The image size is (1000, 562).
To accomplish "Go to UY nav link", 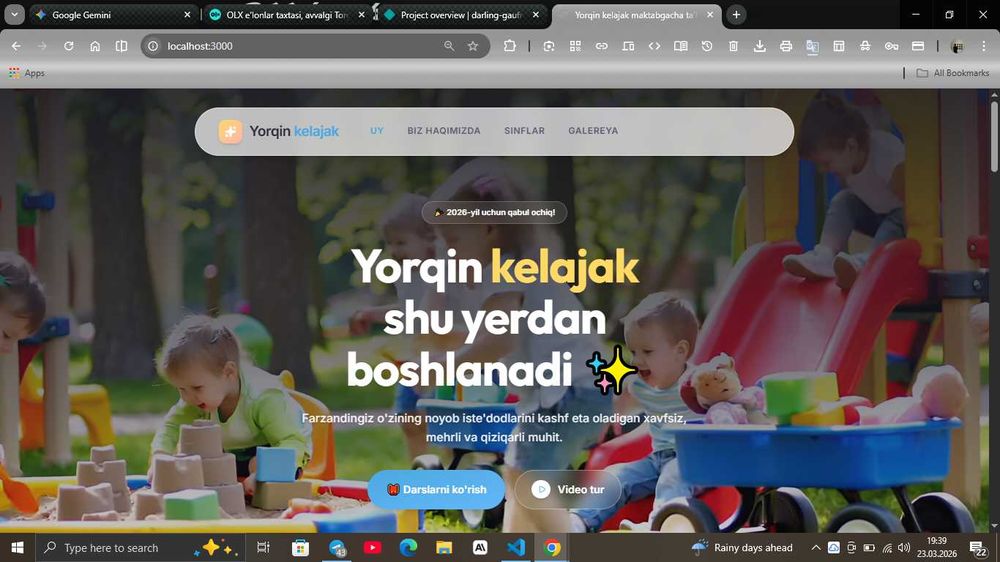I will 377,131.
